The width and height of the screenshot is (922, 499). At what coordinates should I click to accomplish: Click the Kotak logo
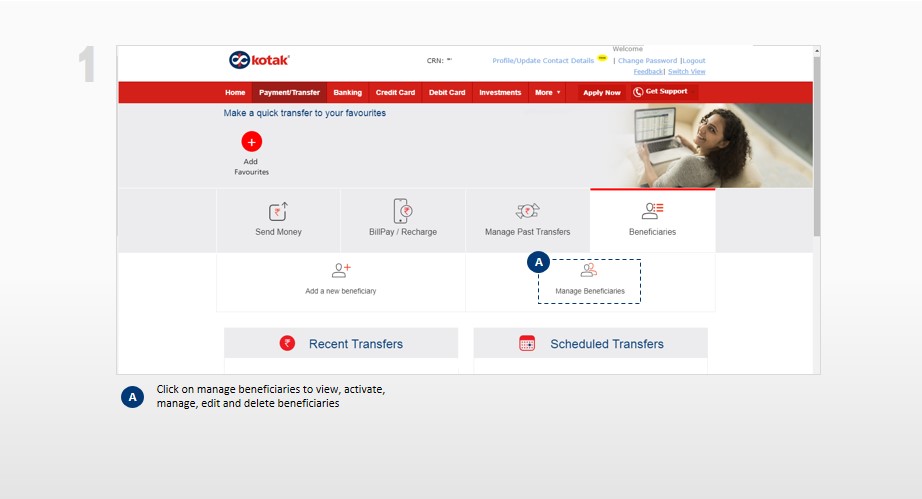tap(259, 60)
